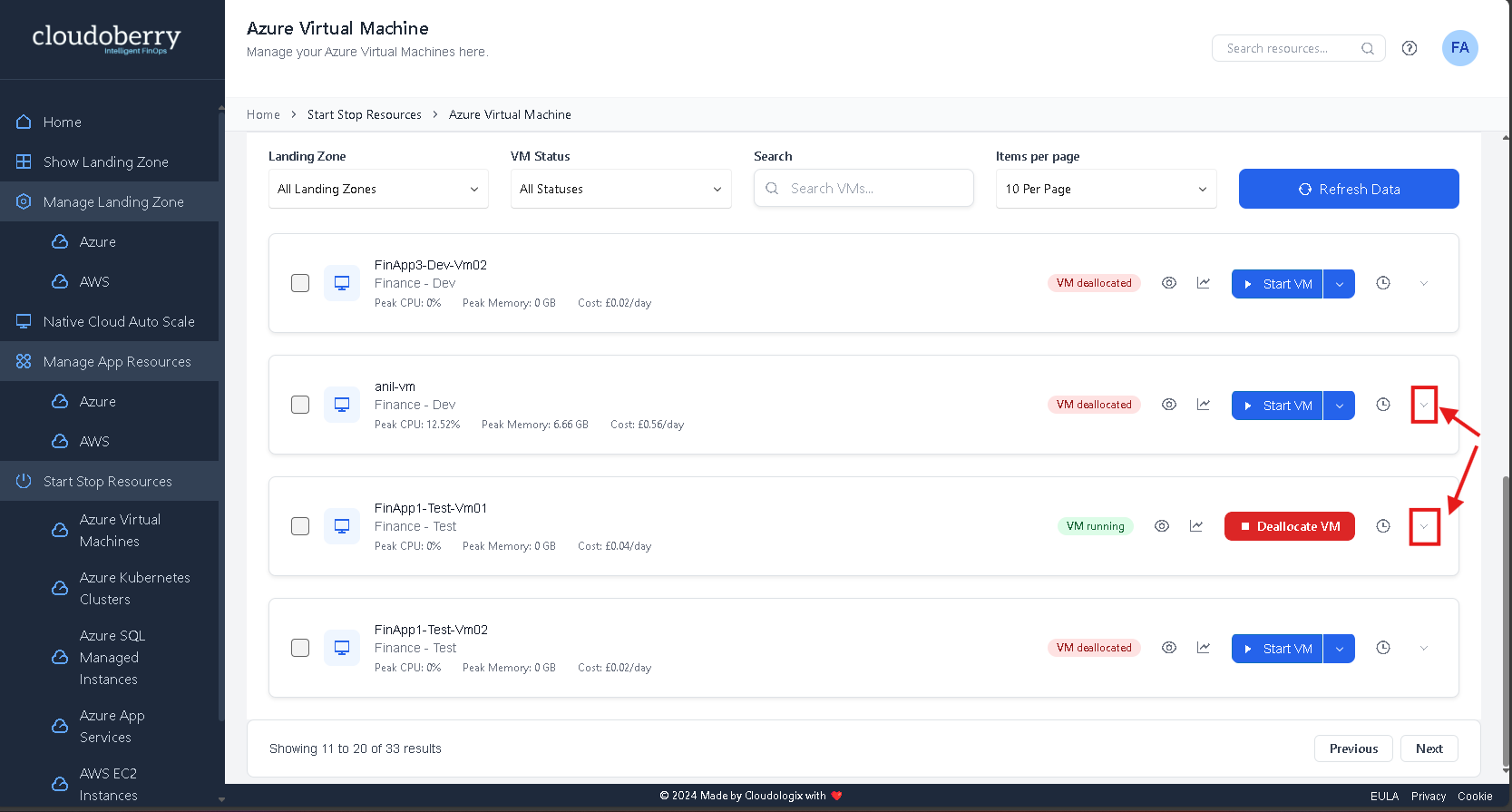Go to Home in the sidebar
Screen dimensions: 1512x812
click(x=109, y=122)
